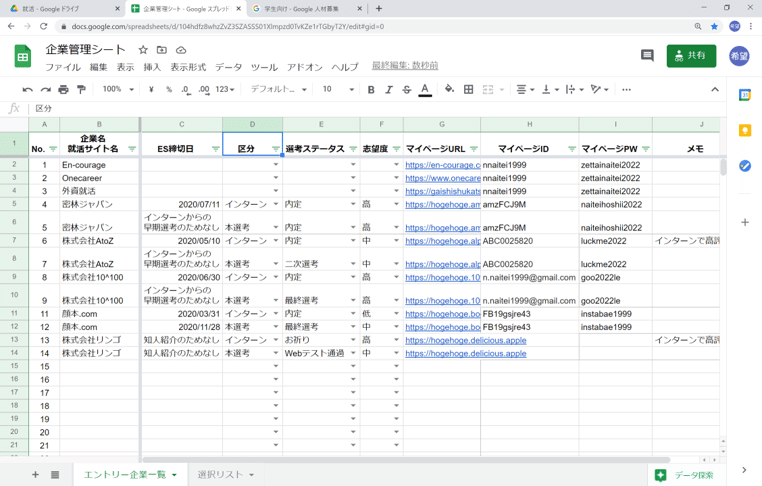Click the 最終編集 last edit link
Viewport: 762px width, 486px height.
click(405, 66)
